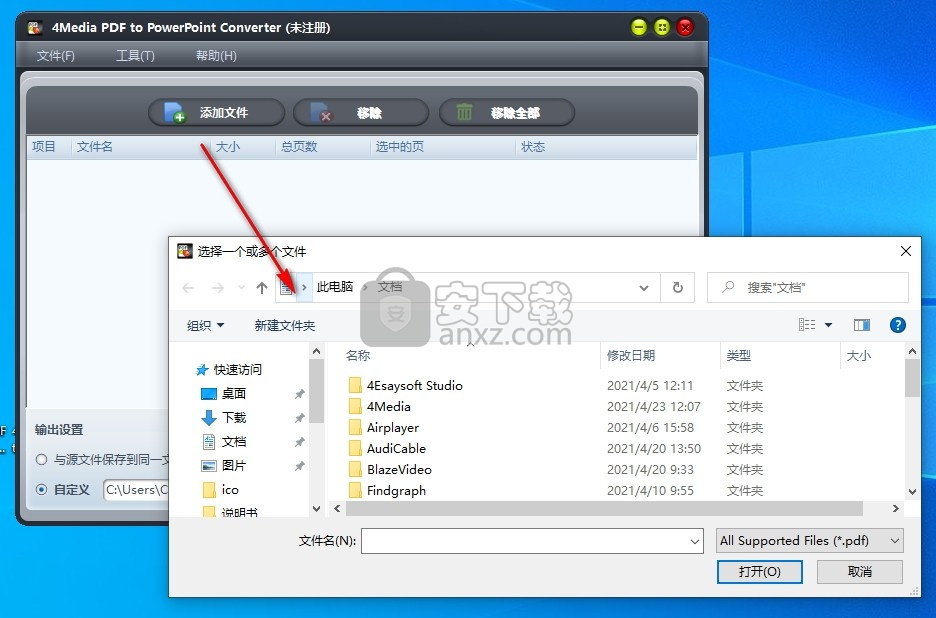The height and width of the screenshot is (618, 936).
Task: Select the 4Media folder
Action: 389,407
